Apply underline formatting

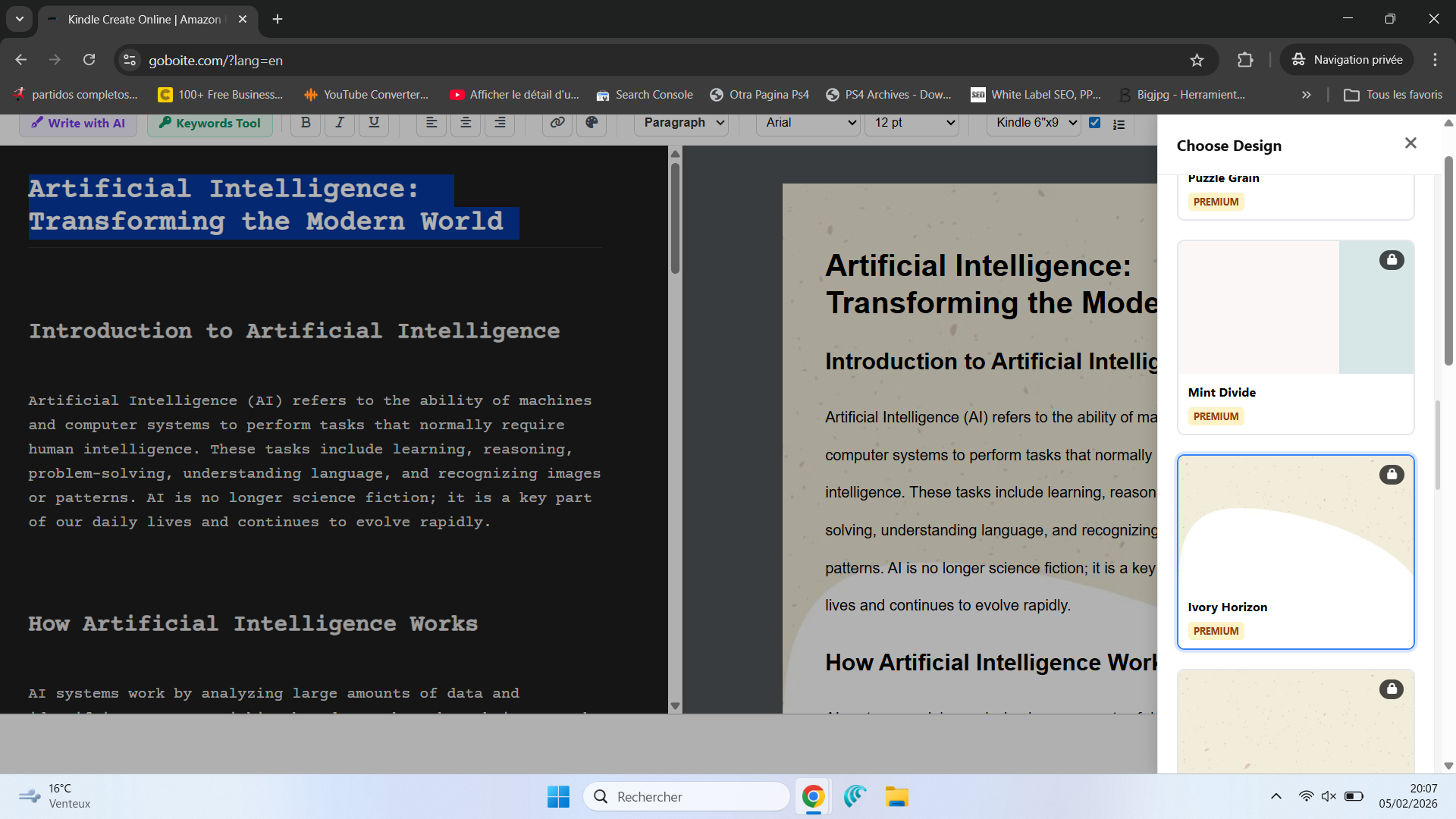pos(374,123)
